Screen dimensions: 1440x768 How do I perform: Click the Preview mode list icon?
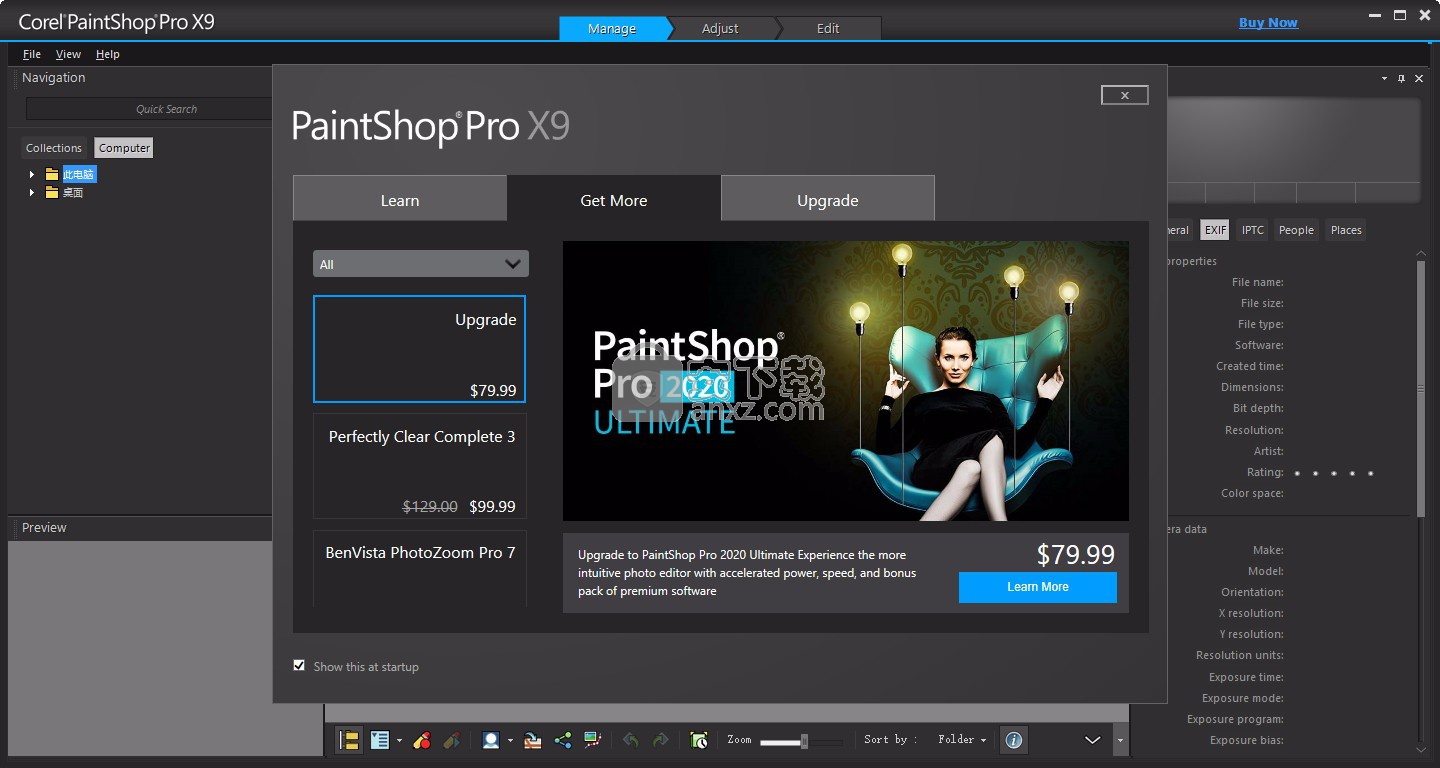click(x=380, y=740)
